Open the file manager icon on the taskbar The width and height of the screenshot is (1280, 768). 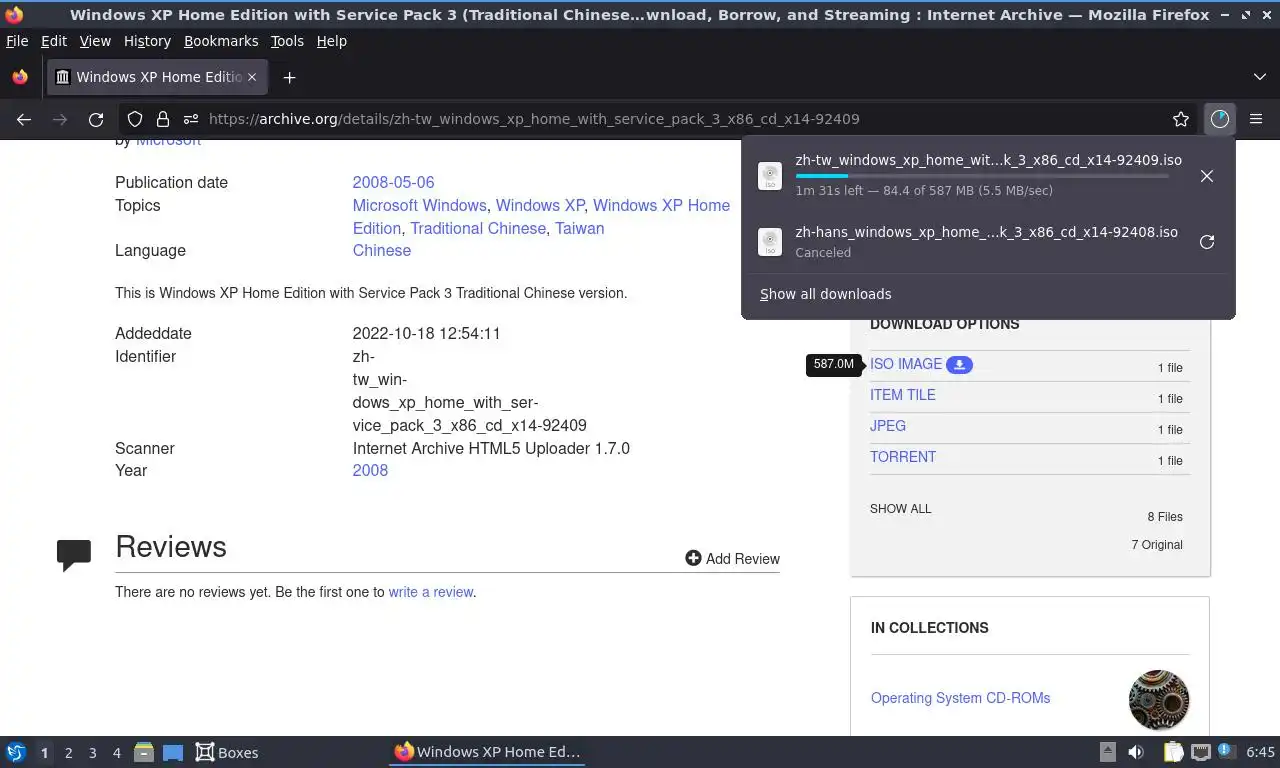(x=144, y=752)
